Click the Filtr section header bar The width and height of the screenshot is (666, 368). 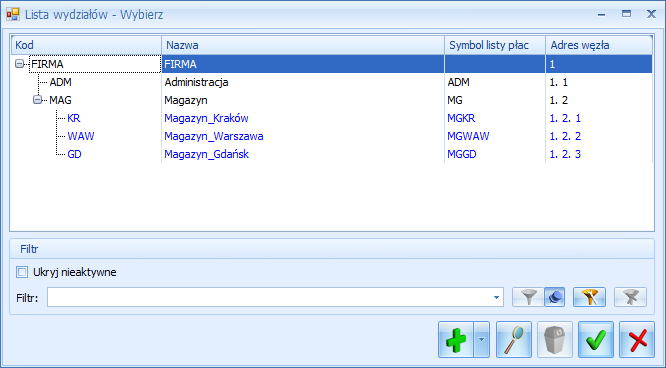(332, 249)
